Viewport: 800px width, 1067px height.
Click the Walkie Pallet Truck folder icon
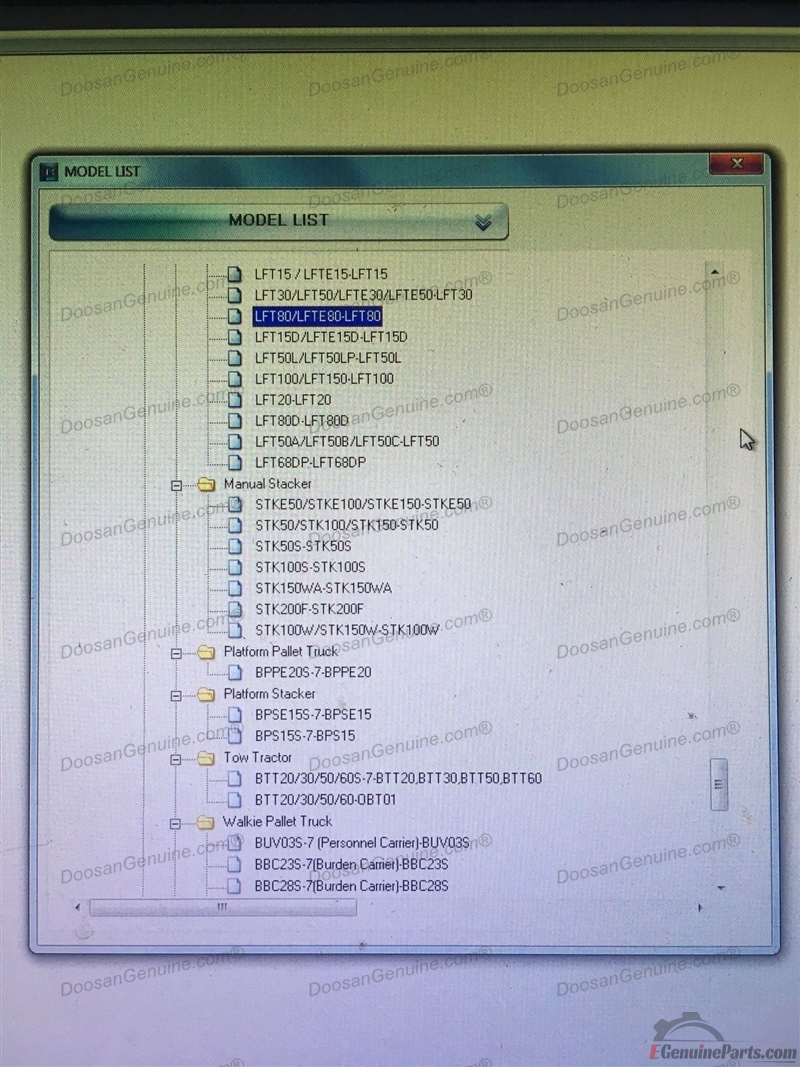point(206,822)
